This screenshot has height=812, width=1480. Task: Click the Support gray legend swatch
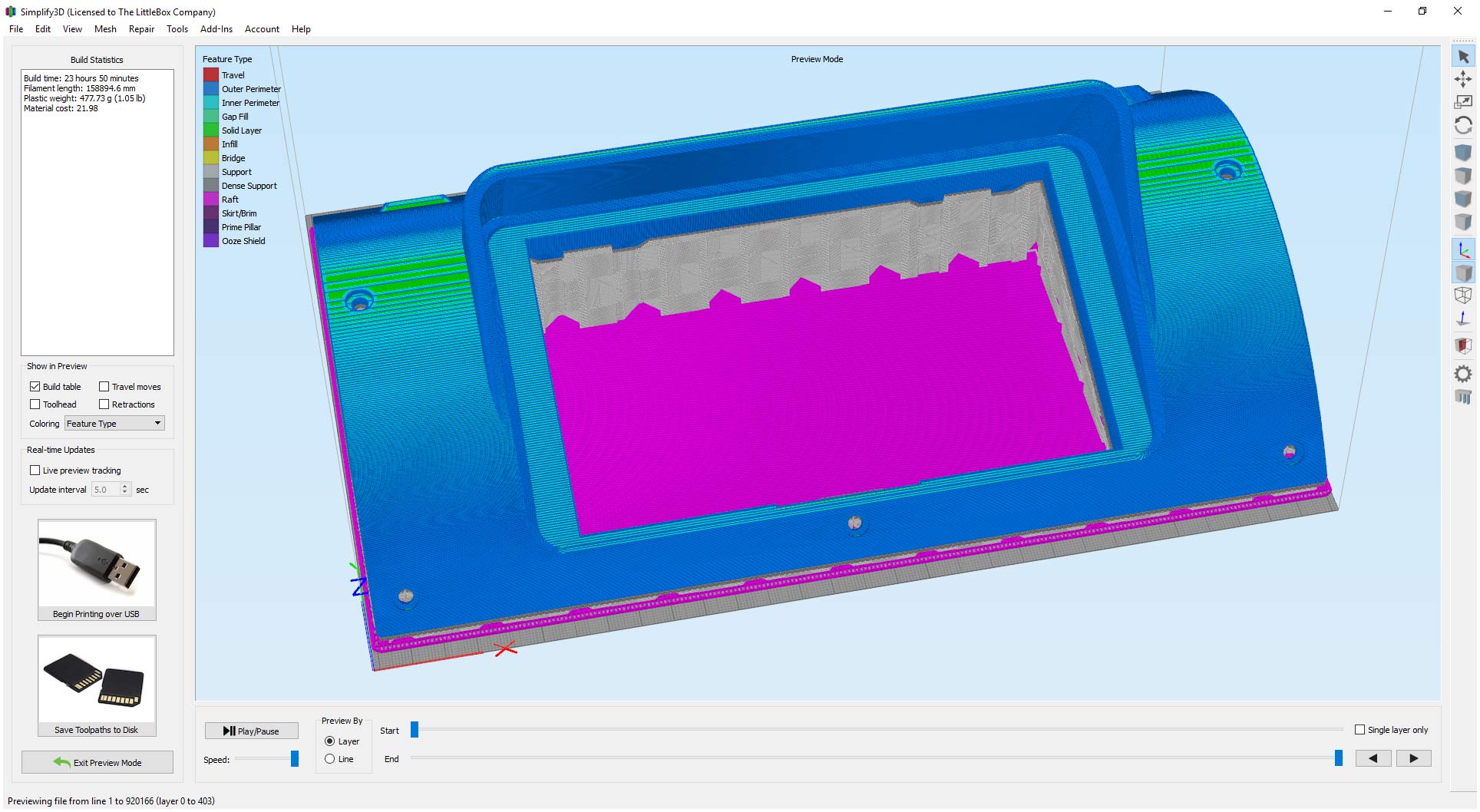tap(211, 172)
